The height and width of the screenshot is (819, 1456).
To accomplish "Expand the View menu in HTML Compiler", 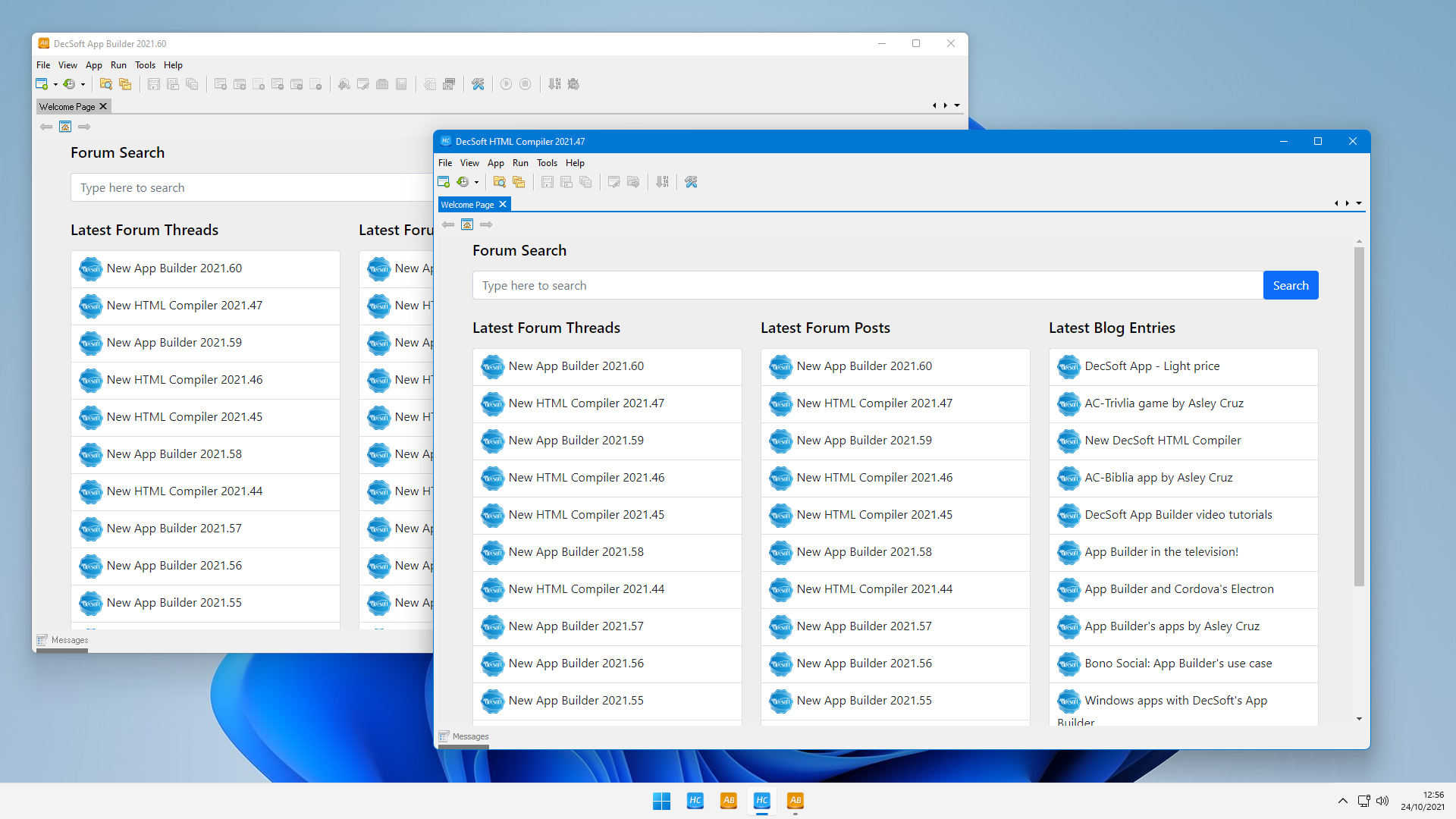I will pyautogui.click(x=468, y=163).
